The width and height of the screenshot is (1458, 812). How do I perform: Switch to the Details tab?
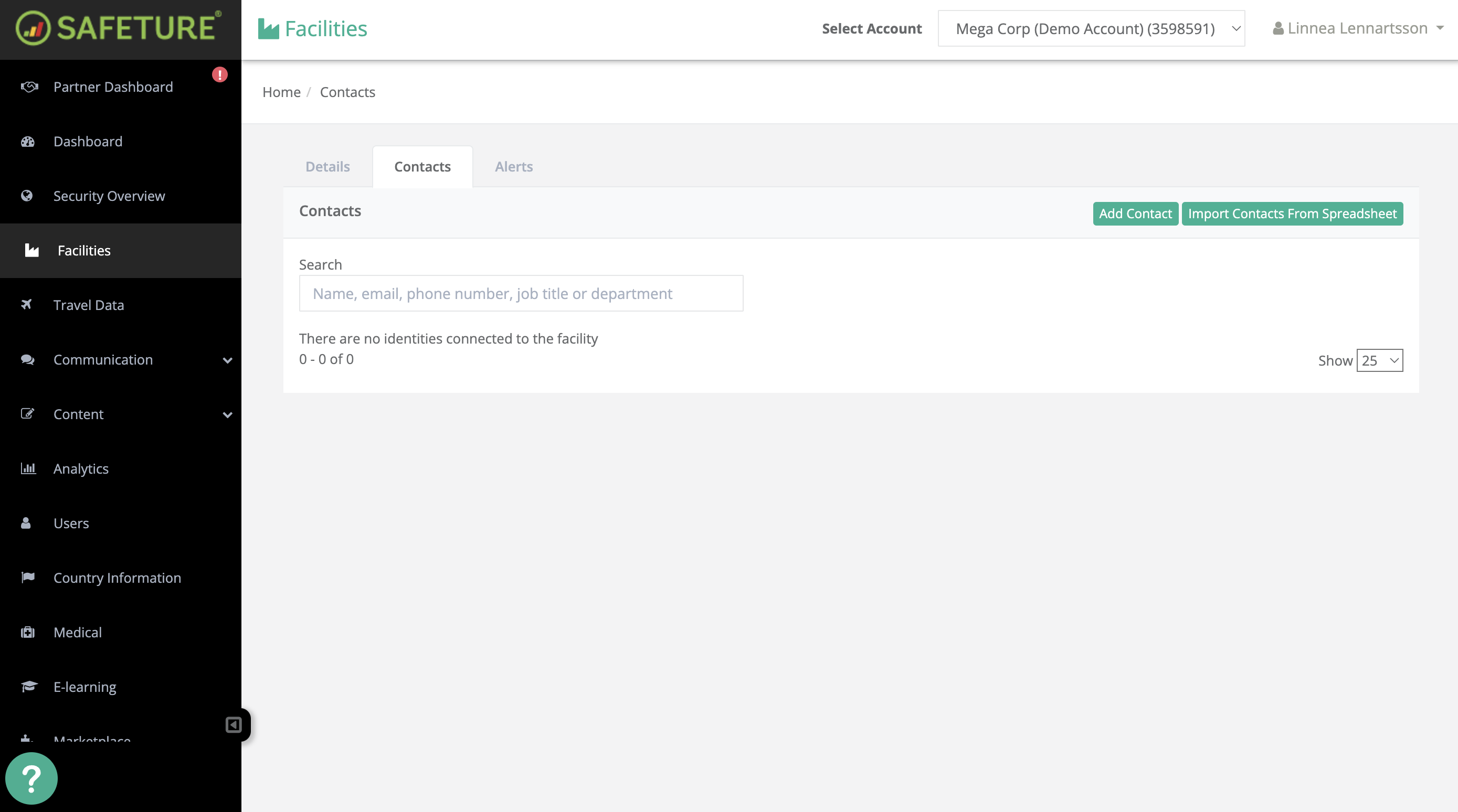[x=327, y=166]
